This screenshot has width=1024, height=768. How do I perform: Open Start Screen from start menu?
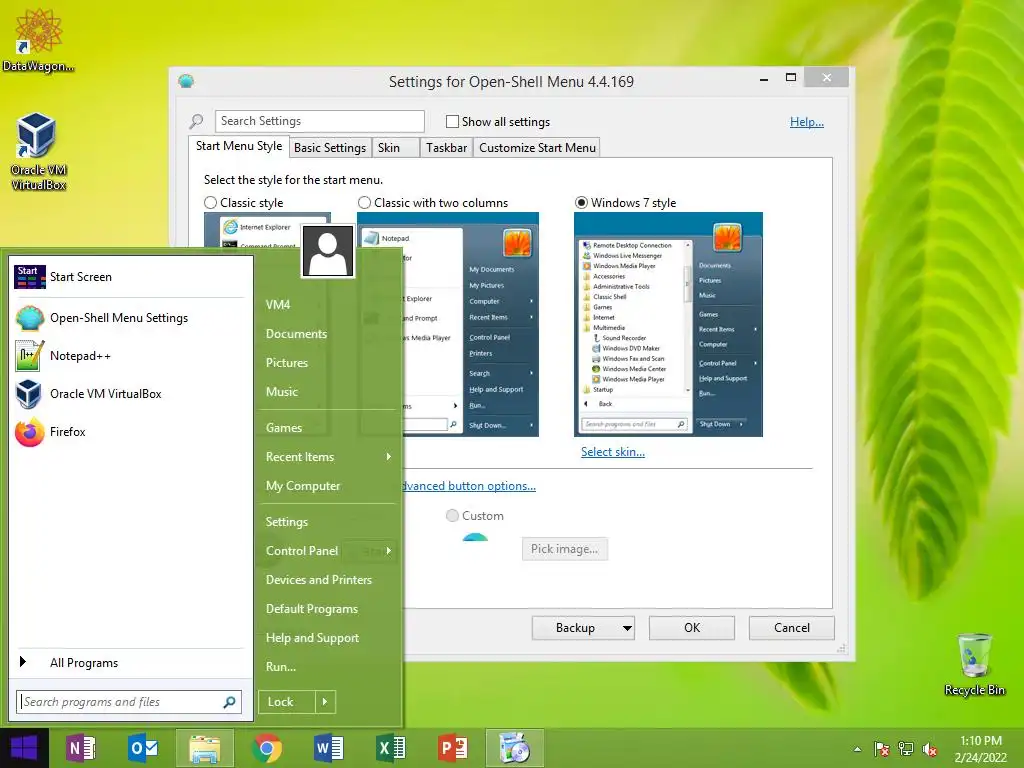click(131, 277)
